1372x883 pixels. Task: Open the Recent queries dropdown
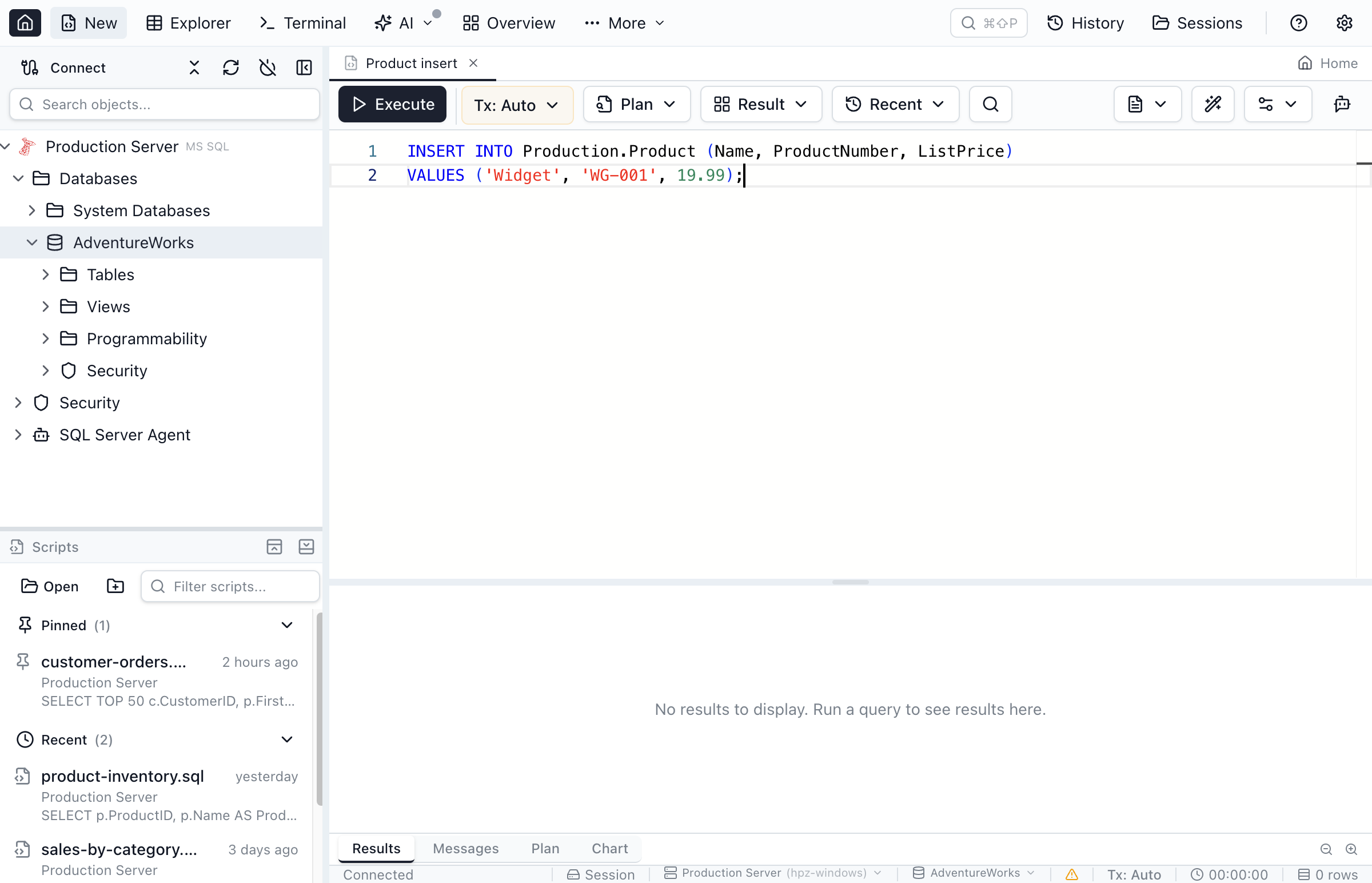pyautogui.click(x=895, y=104)
